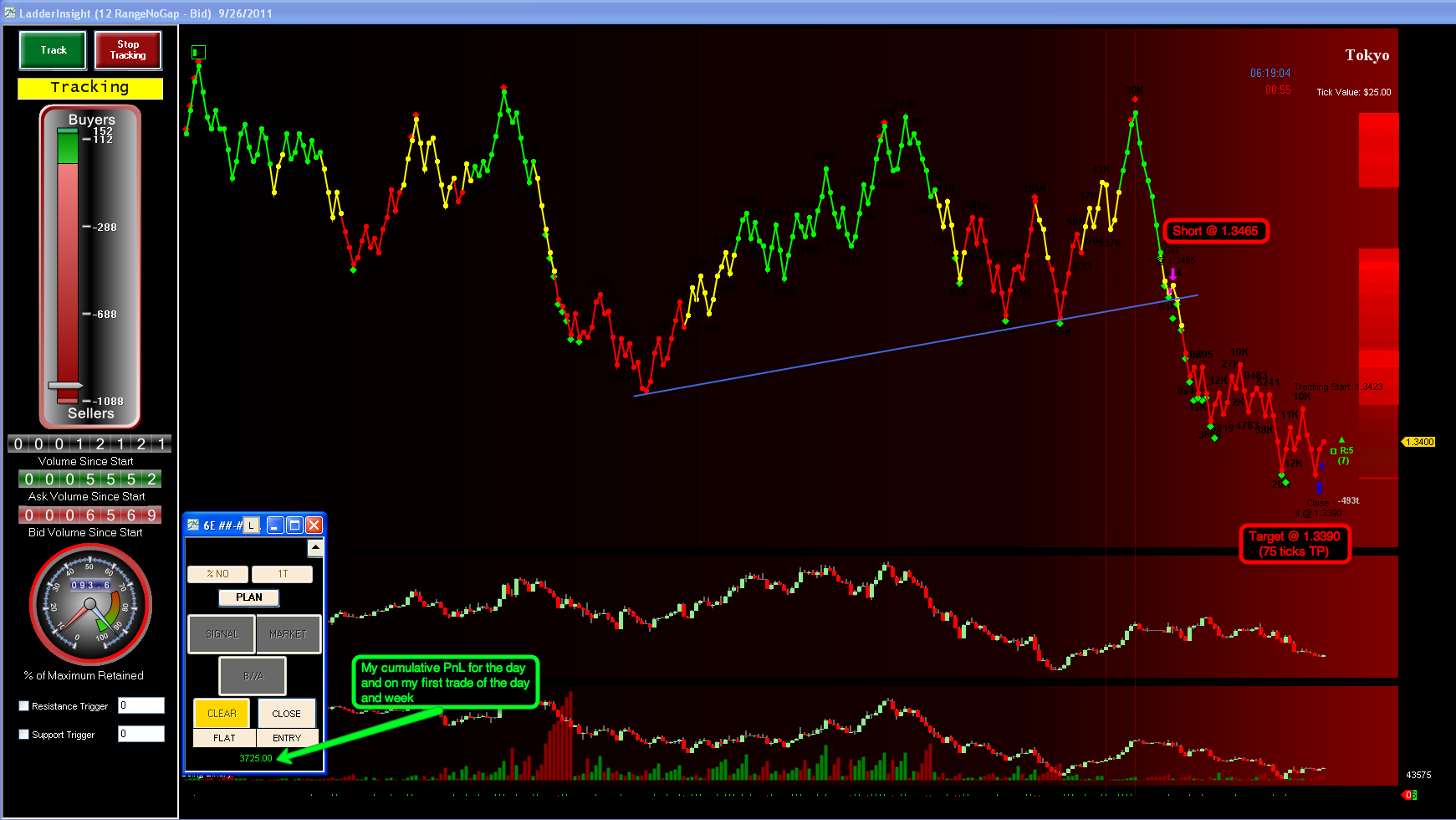Click the green Track button

click(53, 50)
